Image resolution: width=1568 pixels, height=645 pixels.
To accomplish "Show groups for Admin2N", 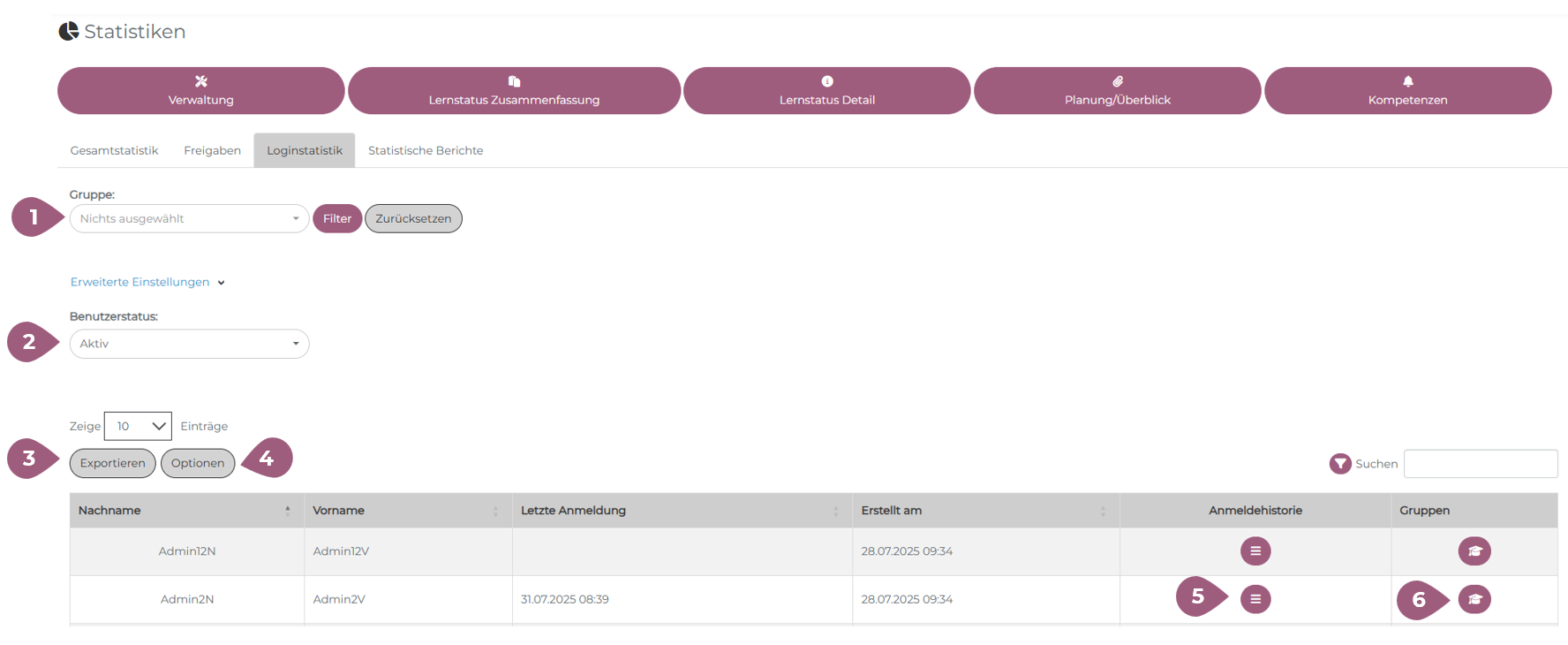I will click(x=1474, y=599).
